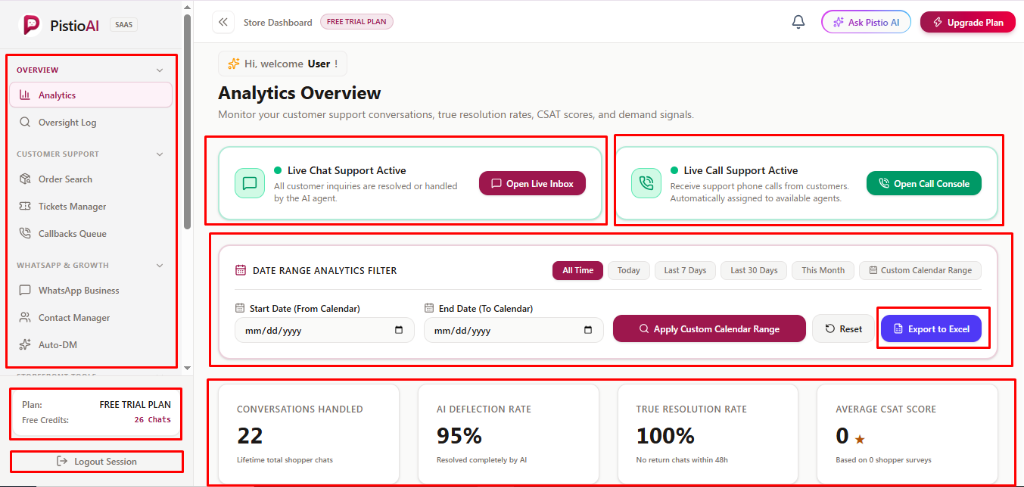Click the Upgrade Plan button

tap(968, 22)
